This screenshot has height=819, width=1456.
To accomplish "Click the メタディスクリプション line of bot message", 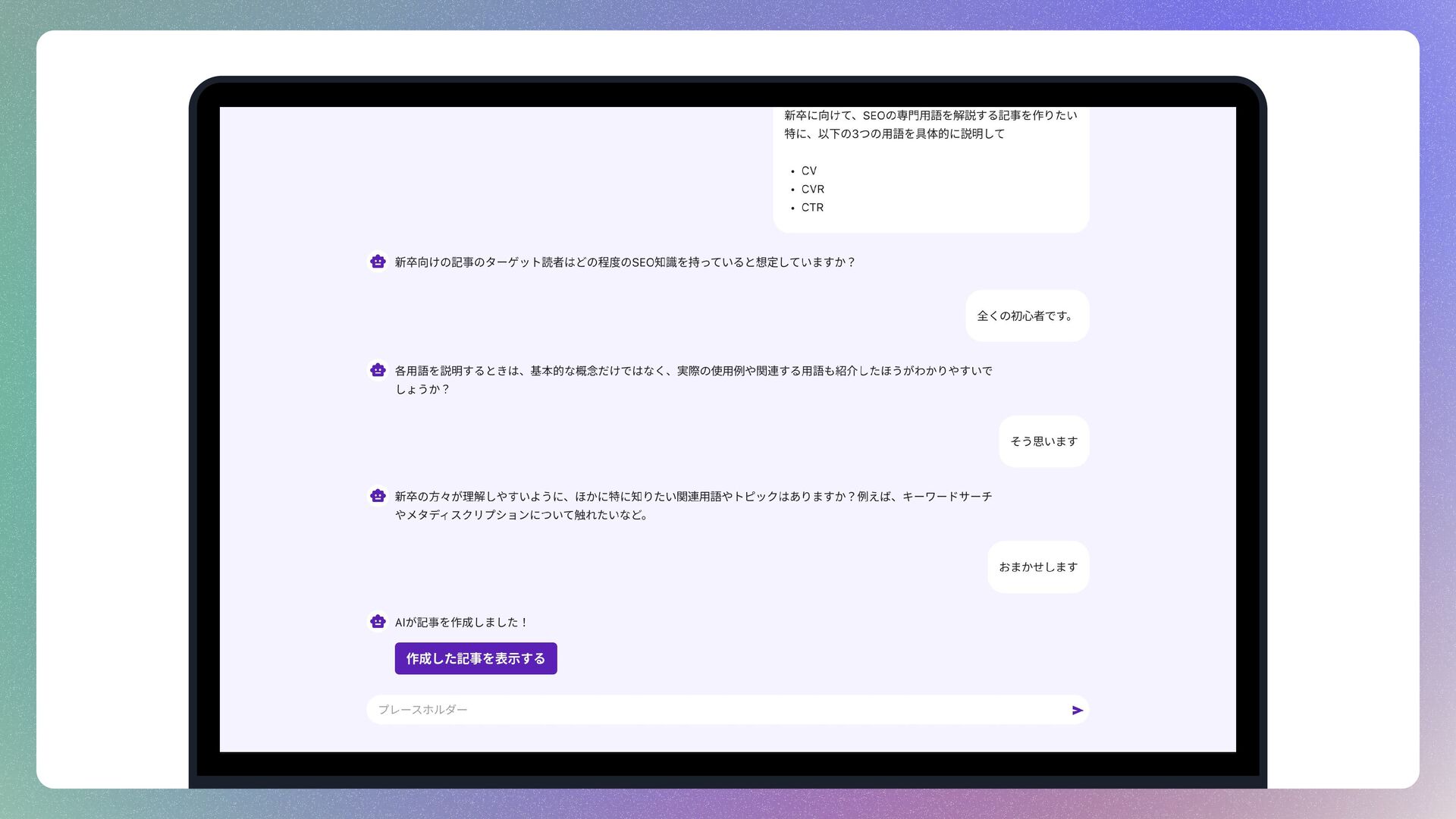I will (520, 515).
